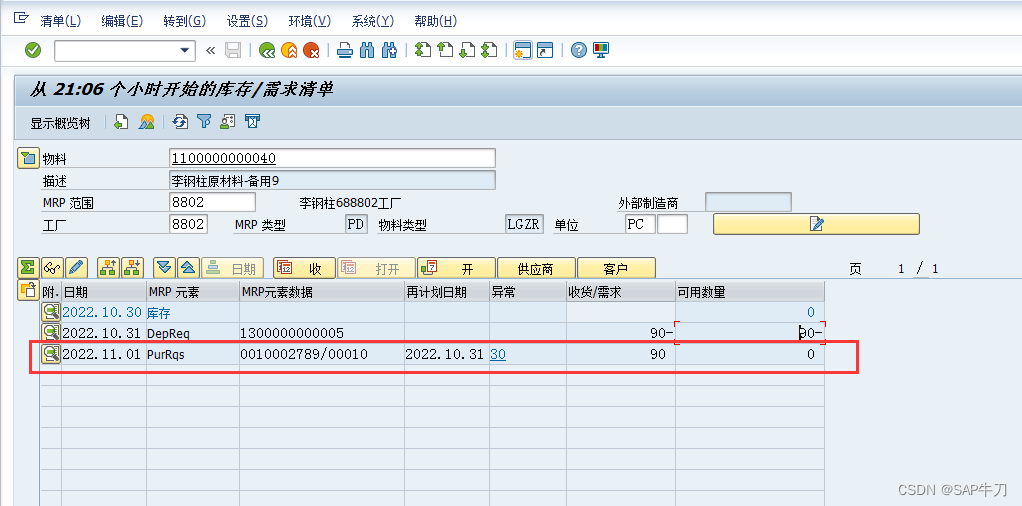
Task: Click the table select-all corner icon
Action: point(28,291)
